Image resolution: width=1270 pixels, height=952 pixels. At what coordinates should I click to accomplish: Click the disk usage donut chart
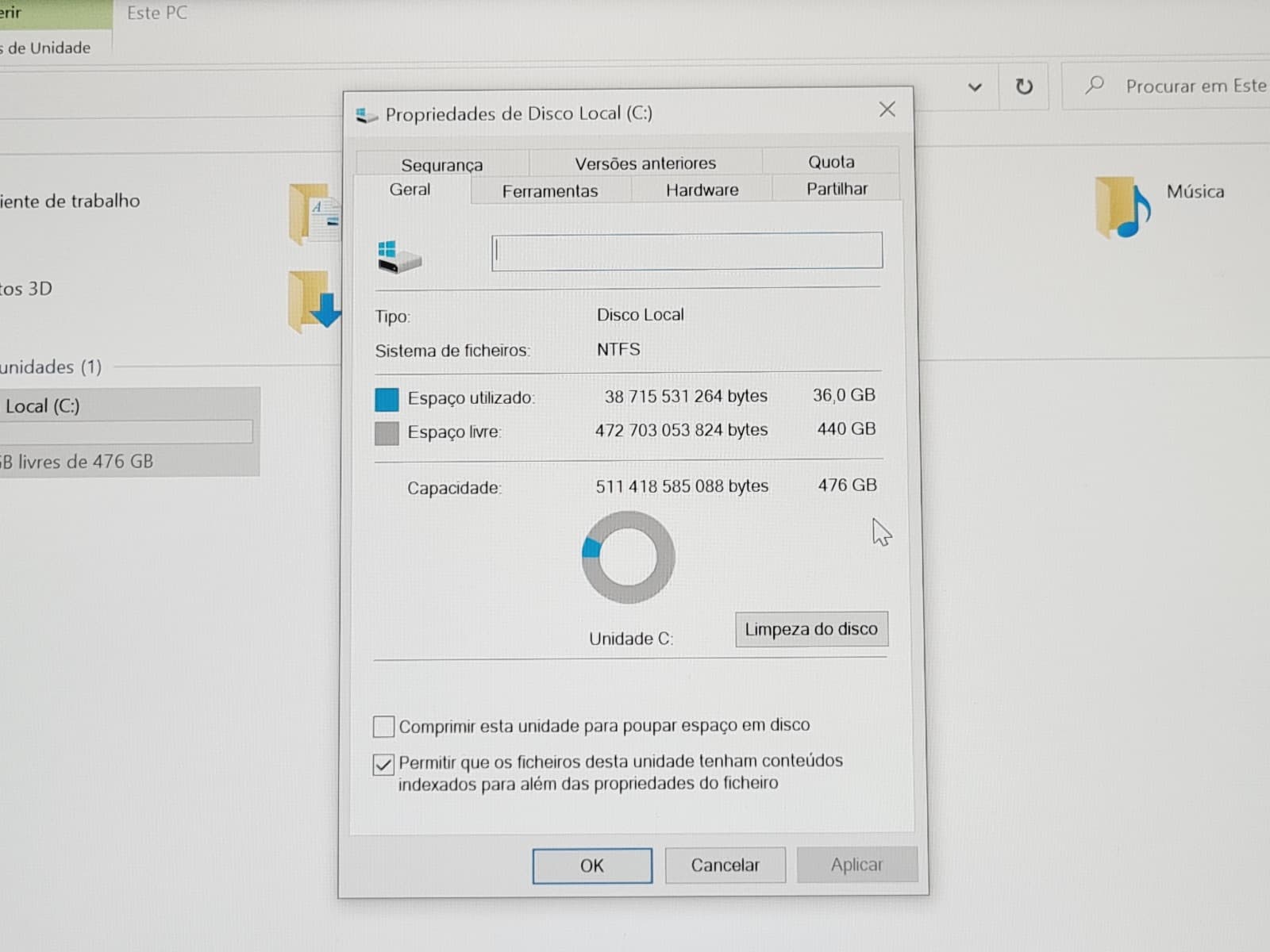(x=628, y=557)
